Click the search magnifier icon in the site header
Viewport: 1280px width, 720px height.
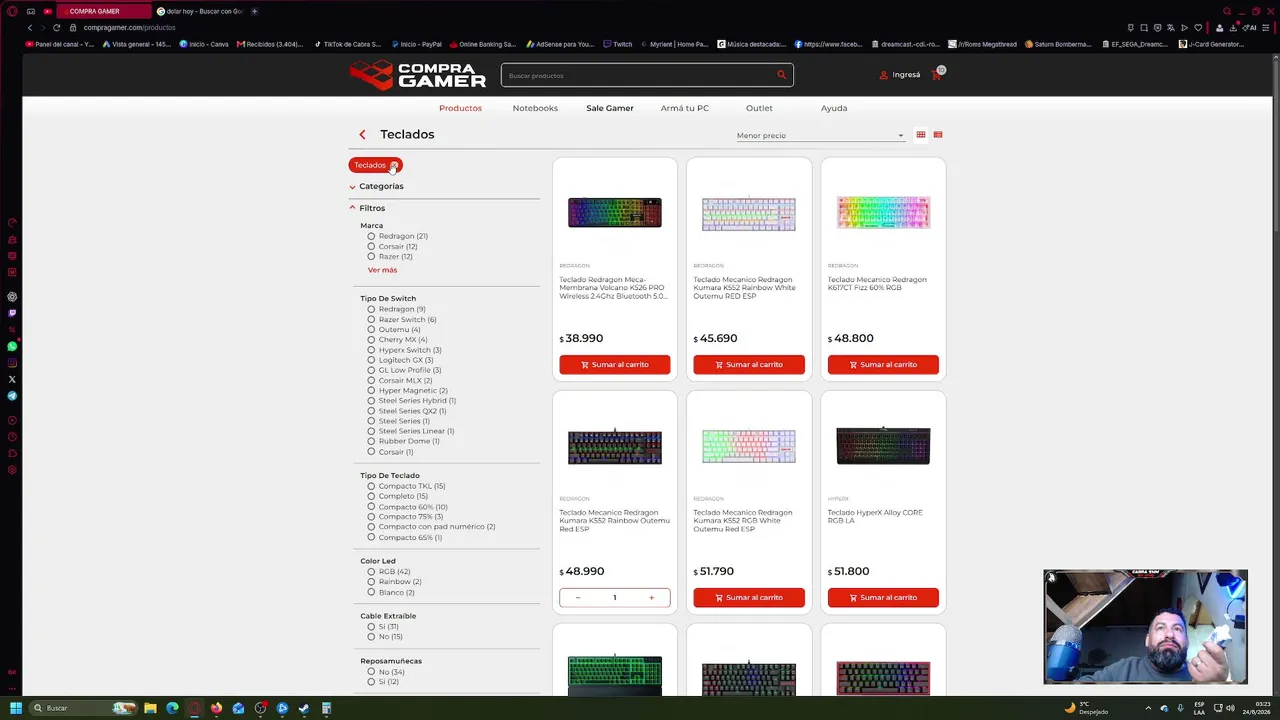(x=782, y=75)
